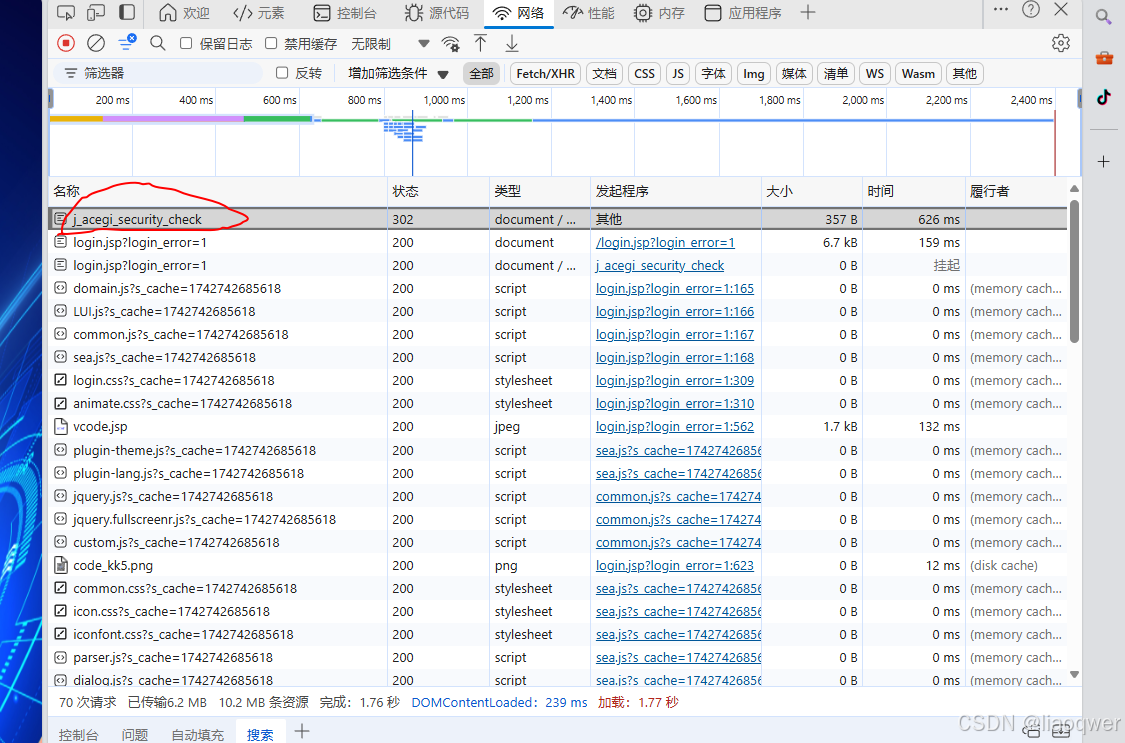
Task: Toggle the filter funnel icon
Action: [x=127, y=43]
